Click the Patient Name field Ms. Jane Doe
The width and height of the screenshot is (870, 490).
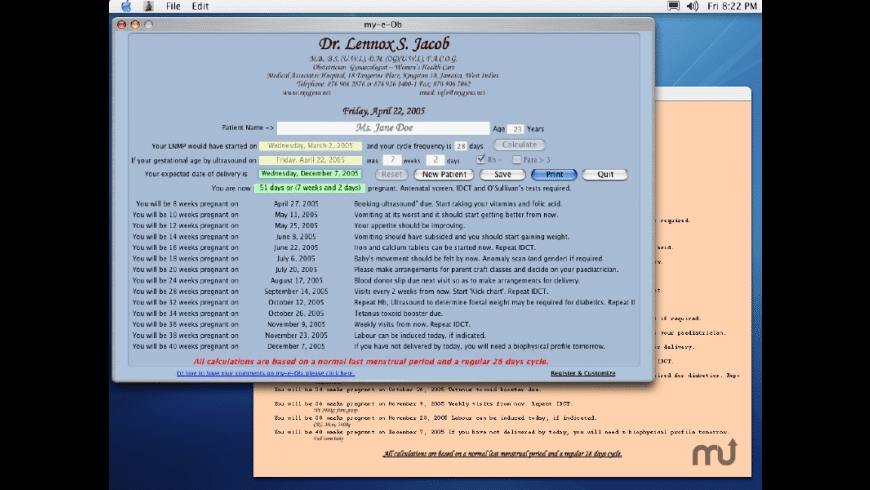tap(383, 128)
